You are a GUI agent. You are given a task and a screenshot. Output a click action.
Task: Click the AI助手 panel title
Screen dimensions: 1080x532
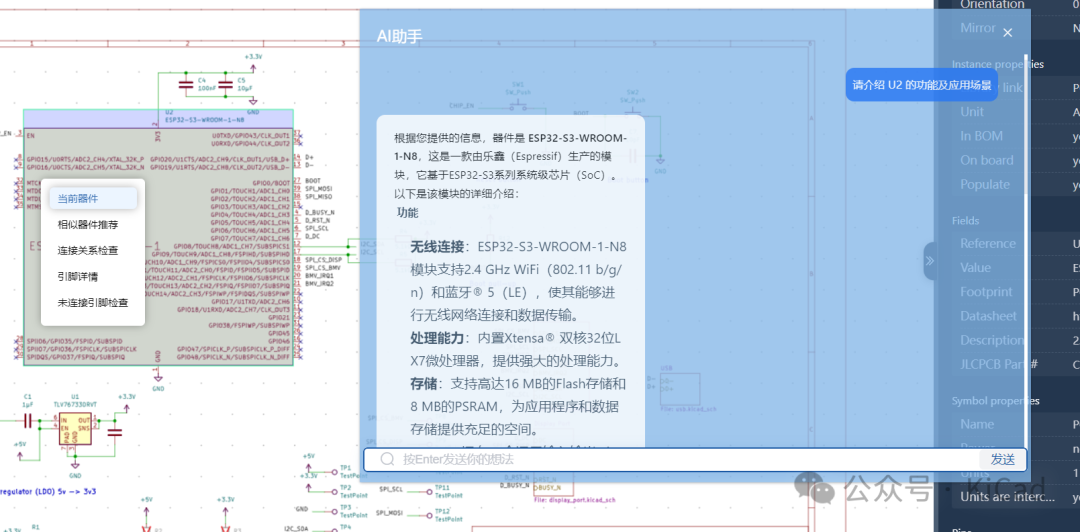tap(399, 37)
